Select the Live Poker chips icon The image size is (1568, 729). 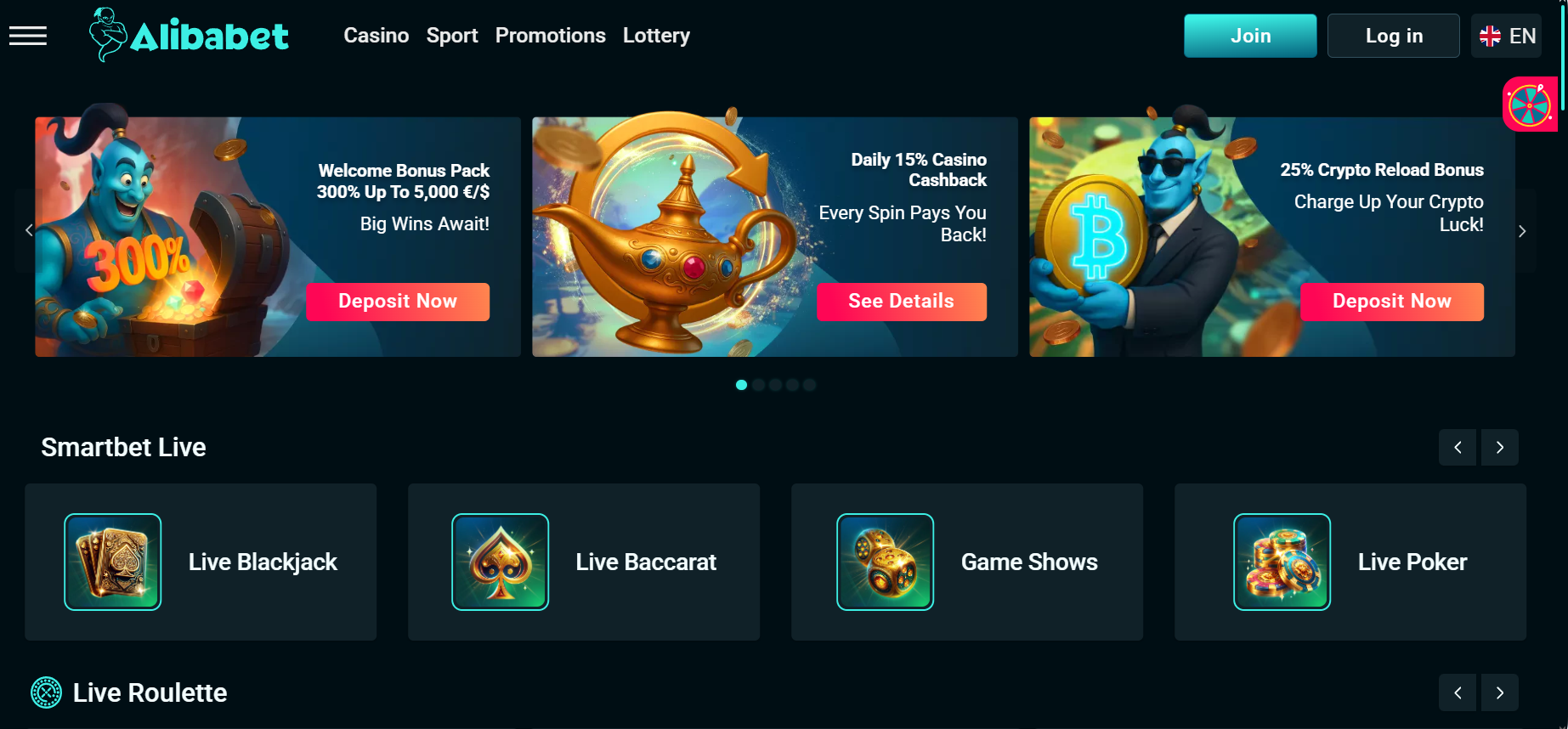[1282, 562]
